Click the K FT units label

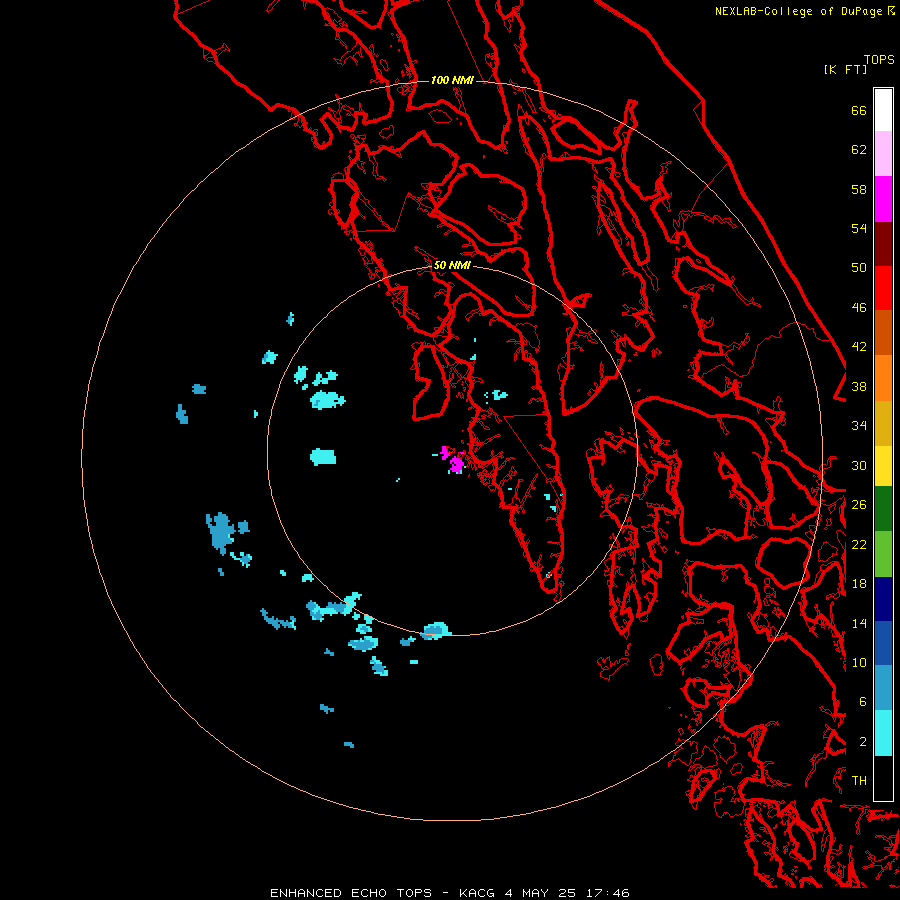[845, 69]
